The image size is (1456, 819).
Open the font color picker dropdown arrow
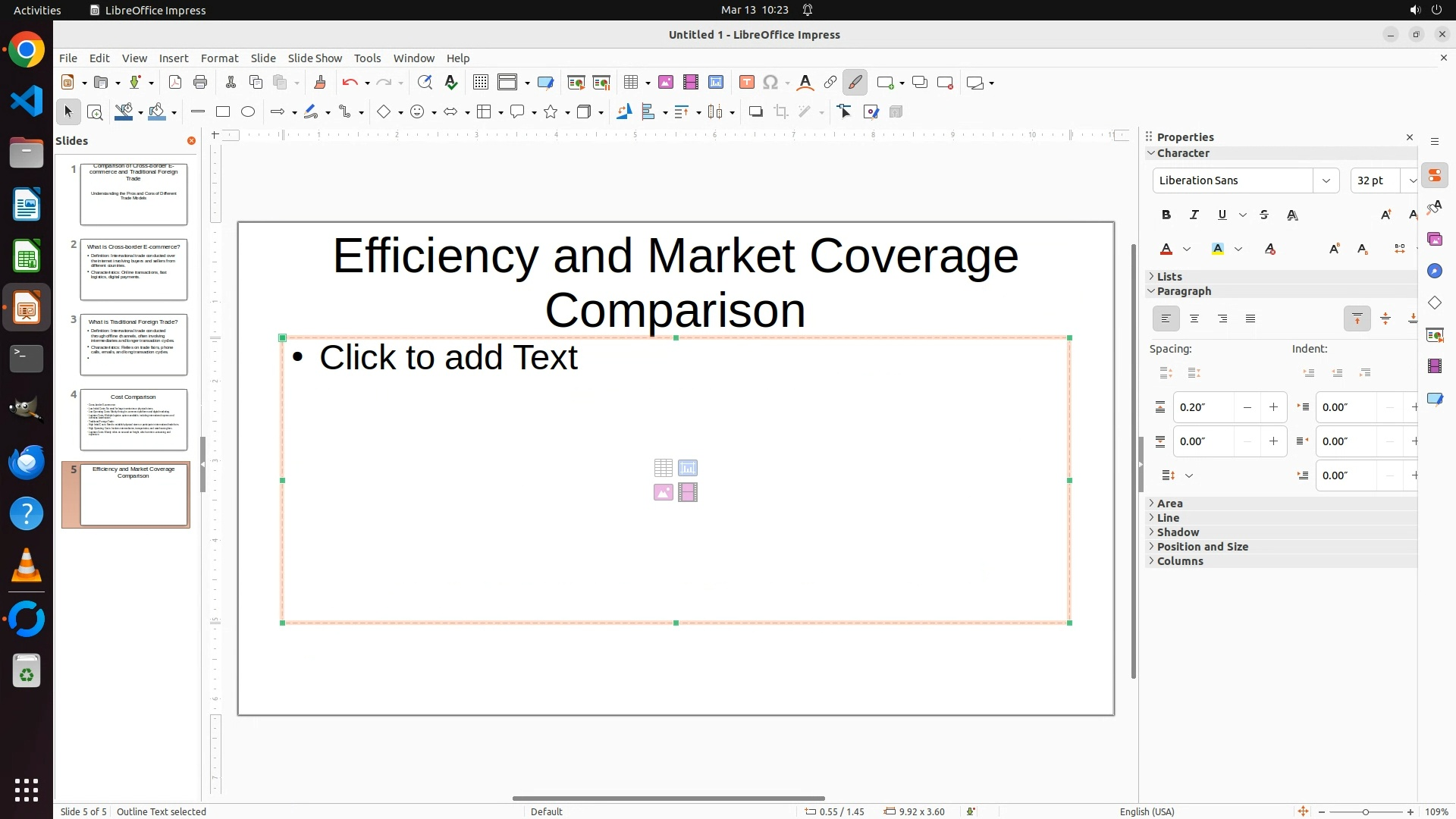point(1187,249)
